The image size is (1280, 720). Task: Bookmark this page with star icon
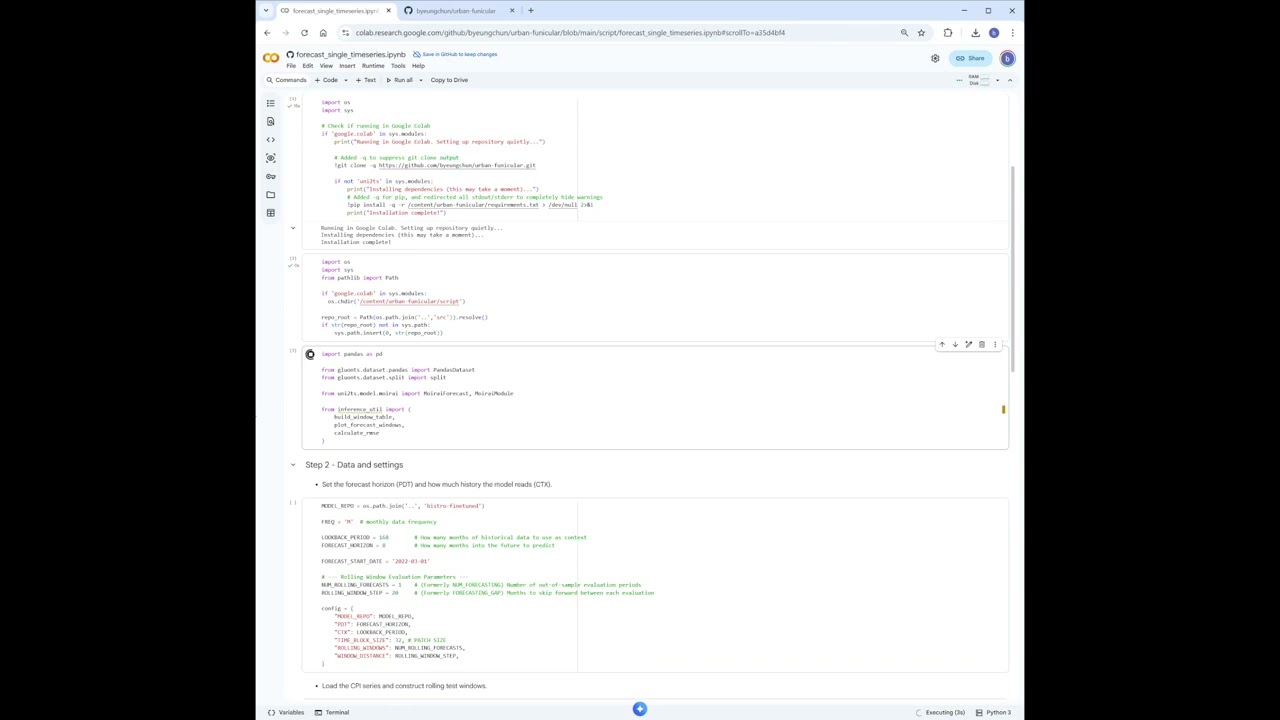(921, 33)
